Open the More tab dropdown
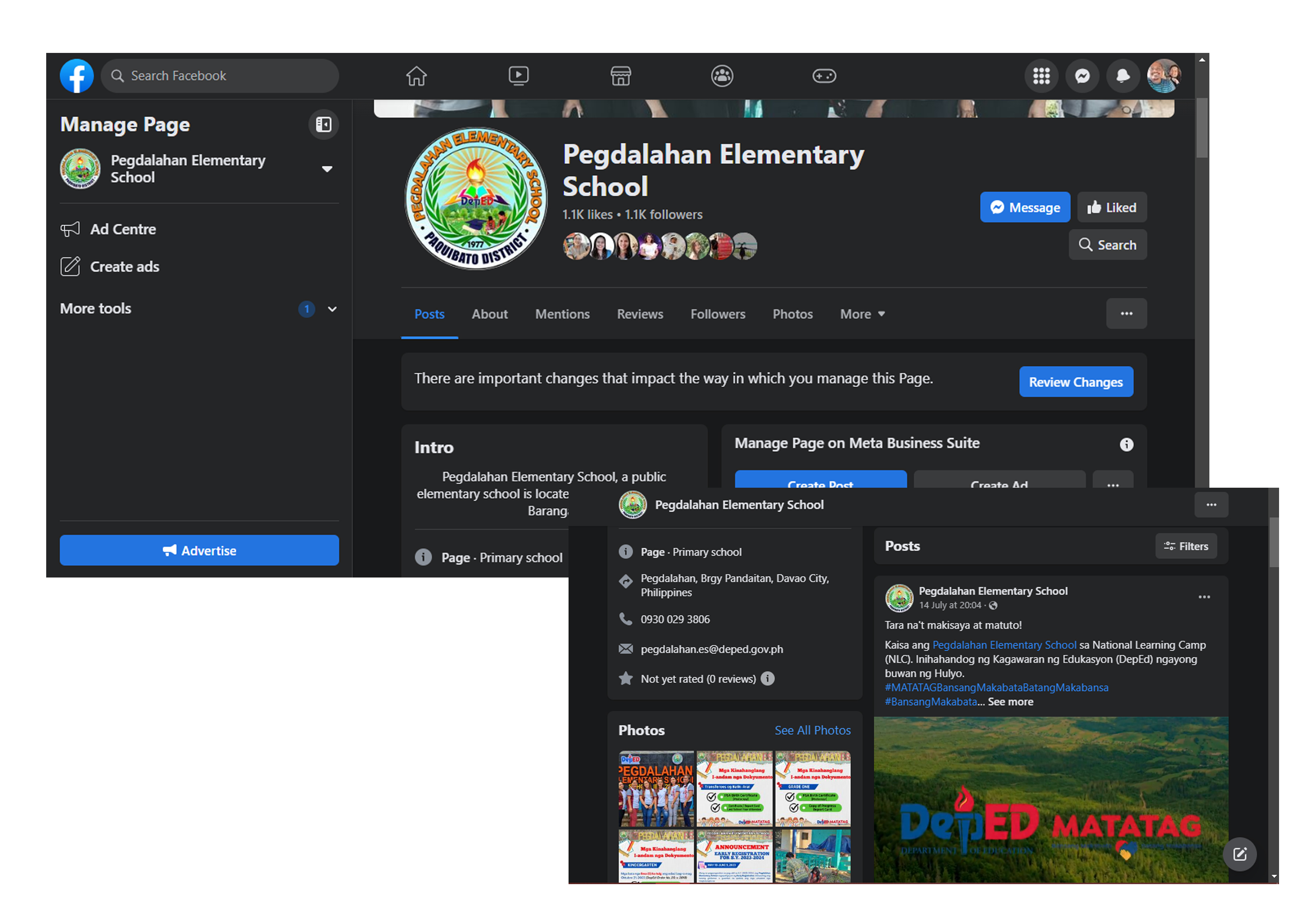This screenshot has height=924, width=1307. pos(862,314)
